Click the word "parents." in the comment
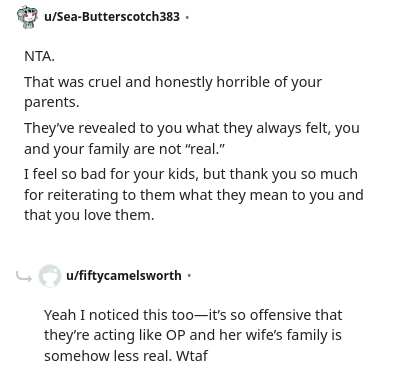400x392 pixels. pyautogui.click(x=52, y=102)
